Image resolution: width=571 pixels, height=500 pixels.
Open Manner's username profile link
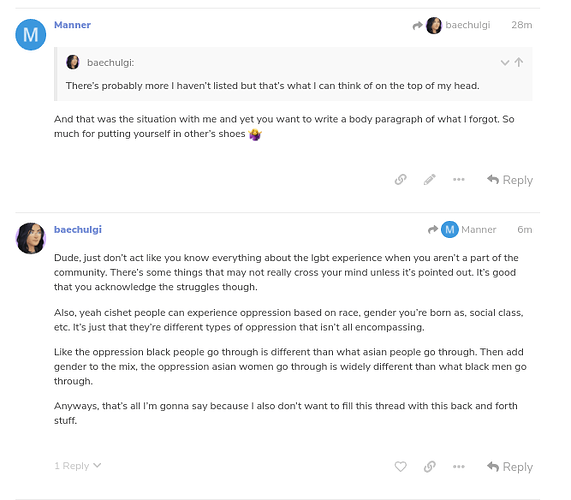[72, 25]
